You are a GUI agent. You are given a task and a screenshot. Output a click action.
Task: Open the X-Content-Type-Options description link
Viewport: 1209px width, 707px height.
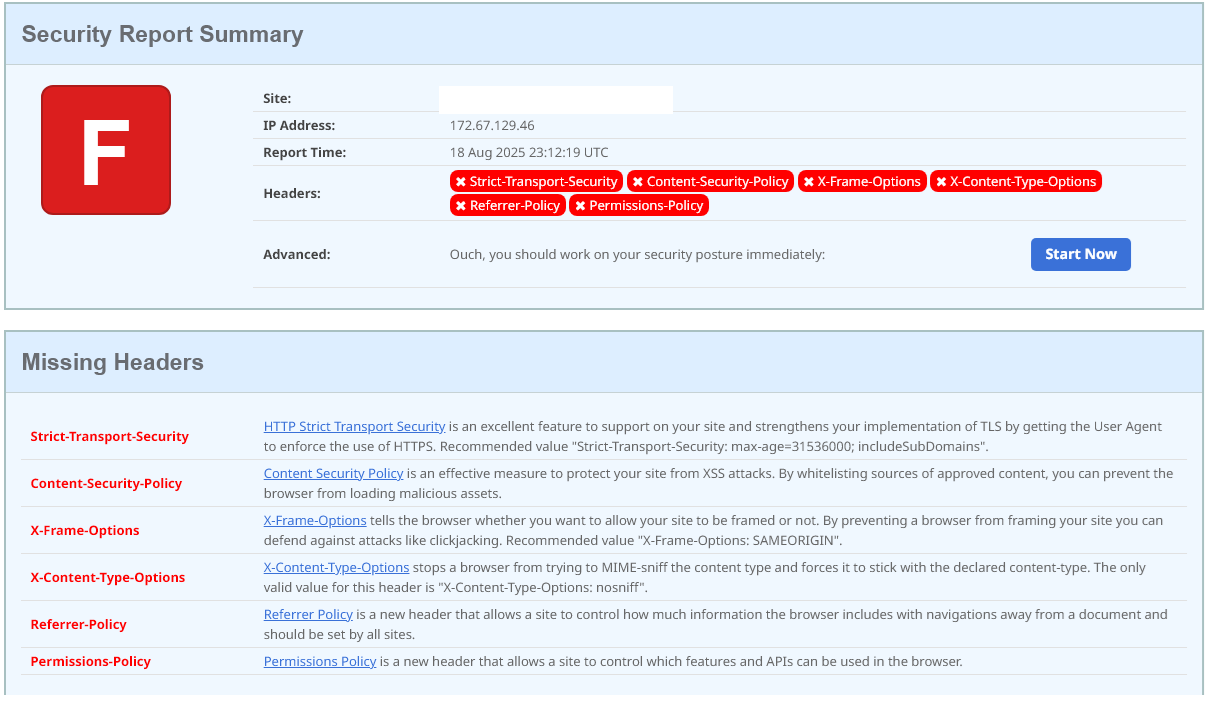(x=336, y=567)
